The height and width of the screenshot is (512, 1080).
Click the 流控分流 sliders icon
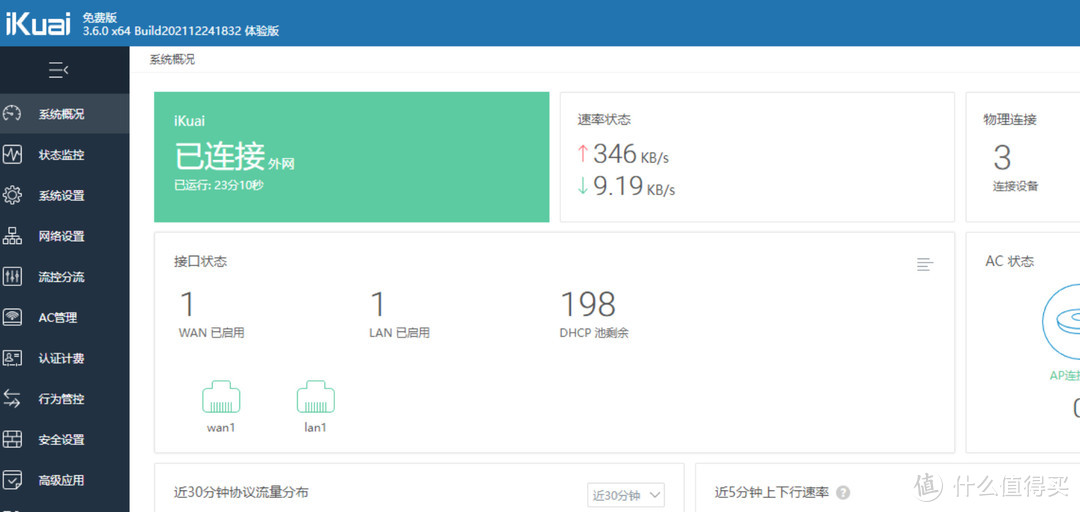[12, 277]
